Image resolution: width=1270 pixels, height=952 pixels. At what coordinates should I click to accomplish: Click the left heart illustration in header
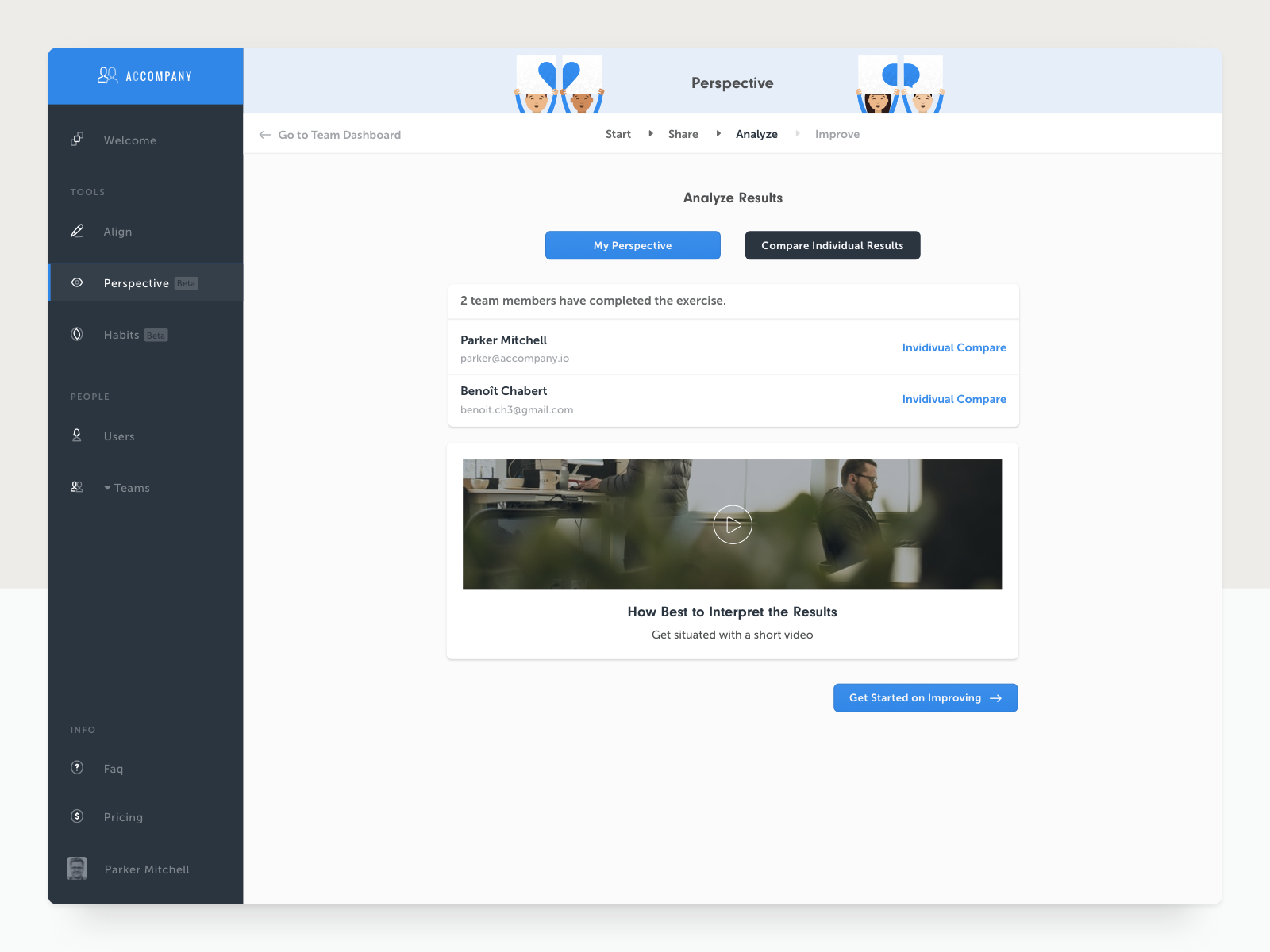coord(559,84)
